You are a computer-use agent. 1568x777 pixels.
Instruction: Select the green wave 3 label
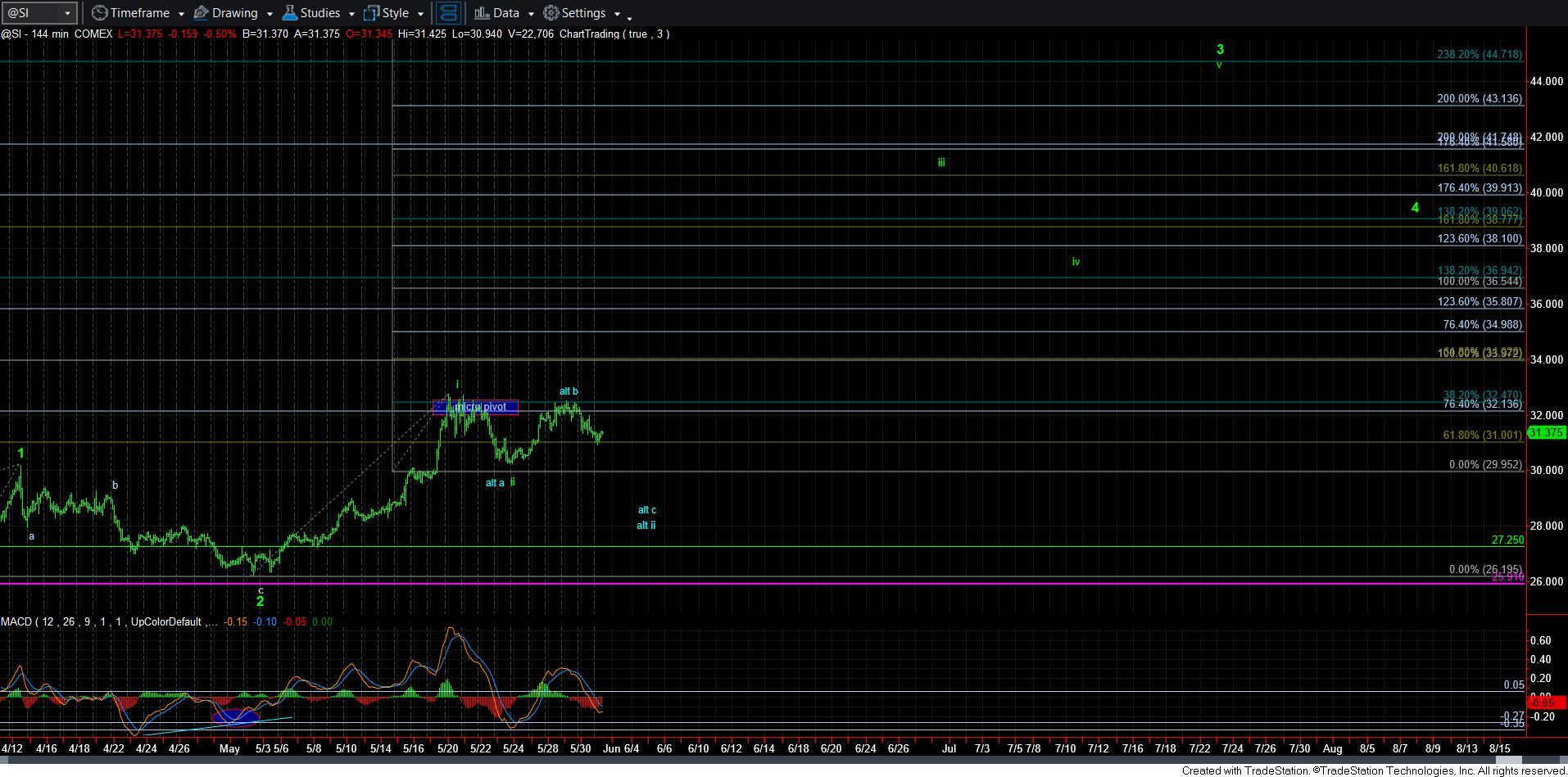point(1220,50)
